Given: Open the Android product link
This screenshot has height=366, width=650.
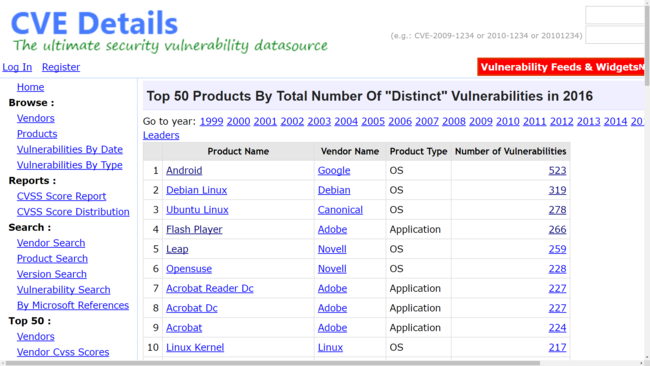Looking at the screenshot, I should coord(184,170).
